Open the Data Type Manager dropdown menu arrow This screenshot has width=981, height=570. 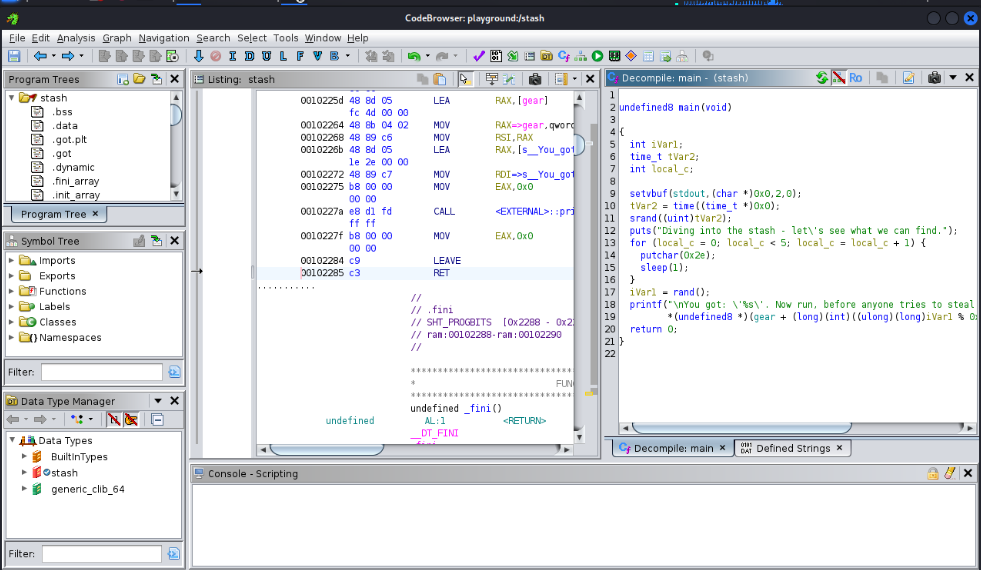(x=158, y=401)
